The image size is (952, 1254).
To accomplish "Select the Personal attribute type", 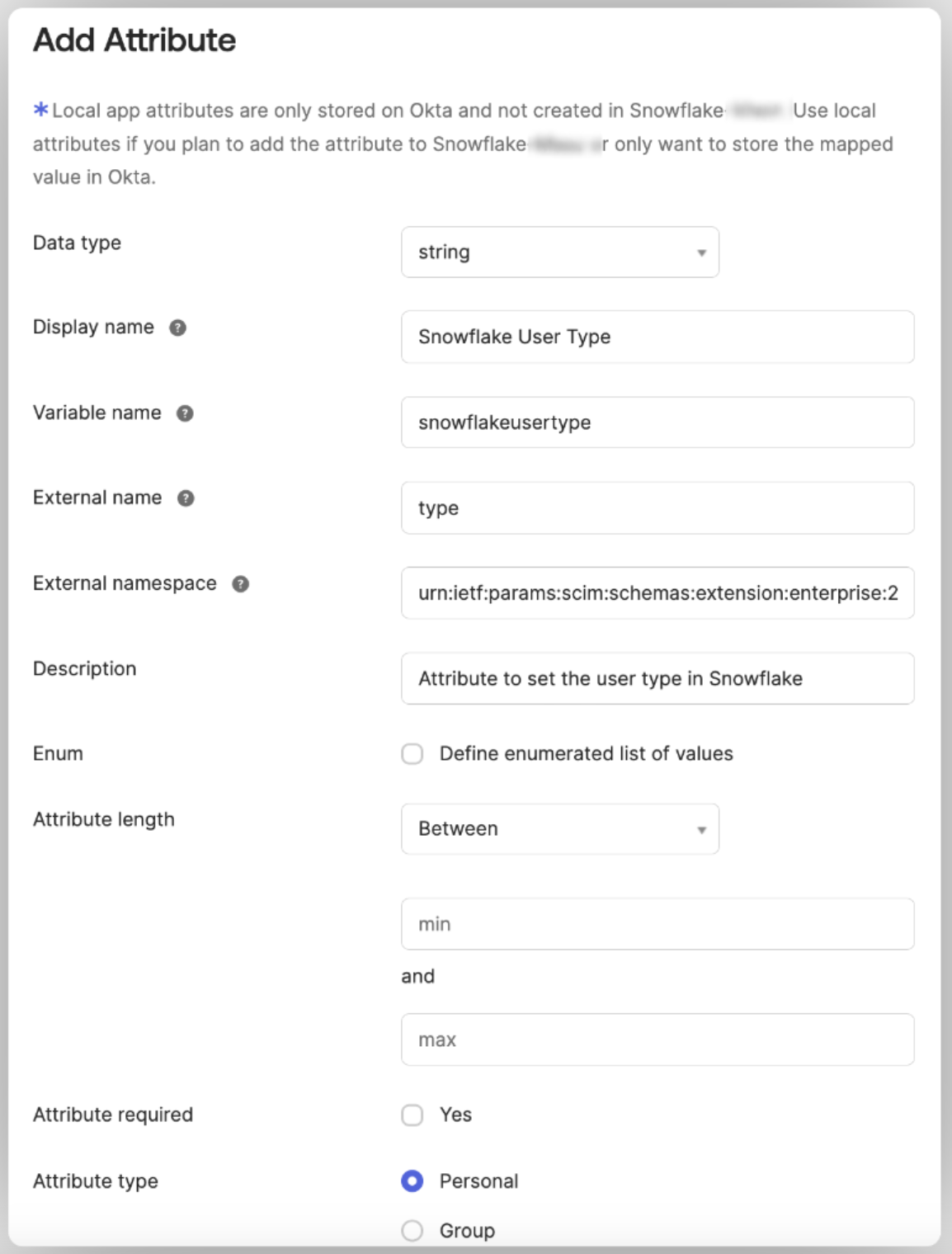I will [x=412, y=1181].
